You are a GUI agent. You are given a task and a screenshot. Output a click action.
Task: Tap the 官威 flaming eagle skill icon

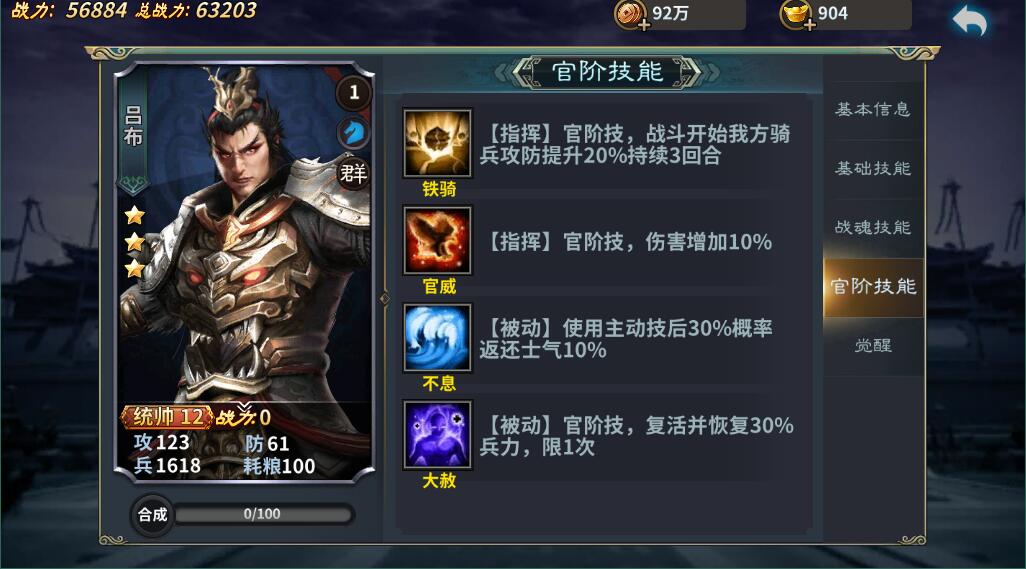[437, 241]
